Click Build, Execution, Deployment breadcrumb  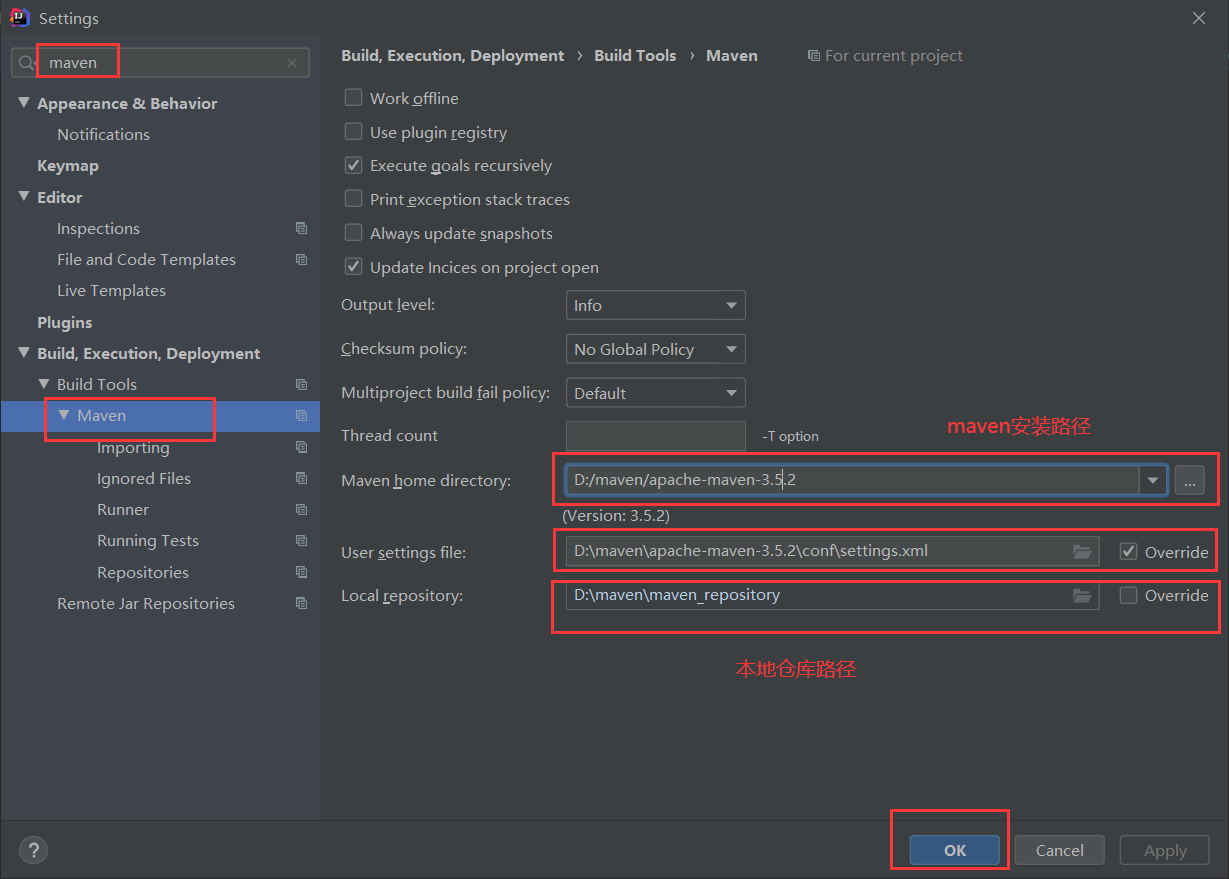click(x=453, y=56)
